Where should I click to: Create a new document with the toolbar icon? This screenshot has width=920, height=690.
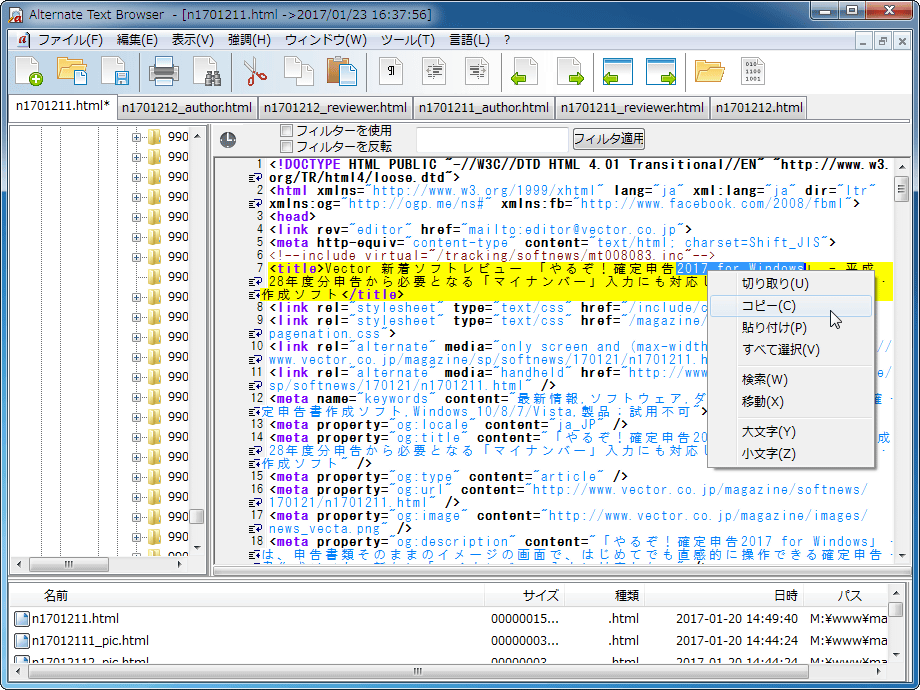point(29,71)
